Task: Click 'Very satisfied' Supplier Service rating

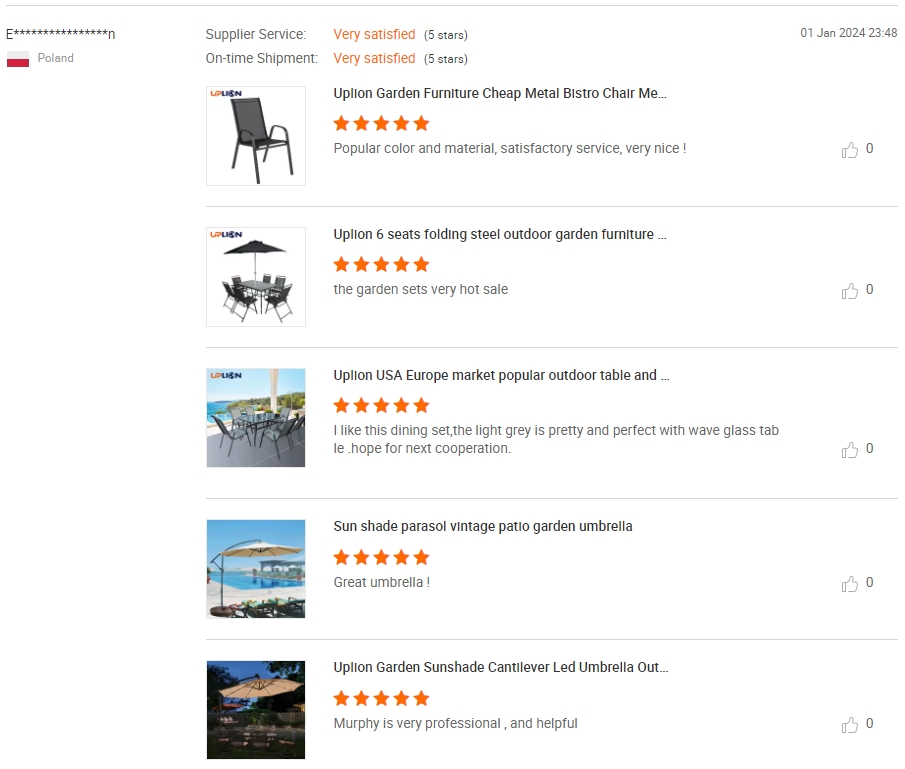Action: (x=374, y=35)
